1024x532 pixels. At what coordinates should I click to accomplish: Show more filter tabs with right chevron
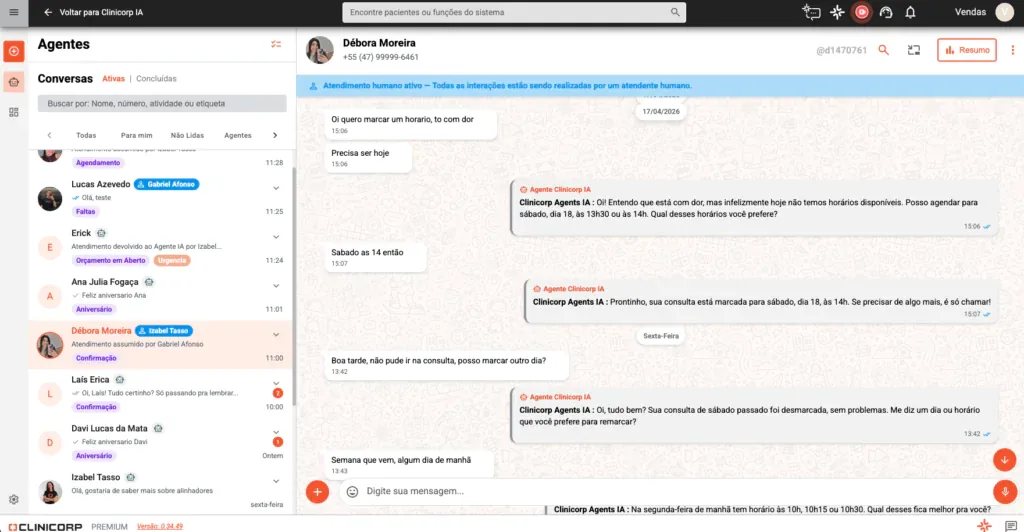275,135
